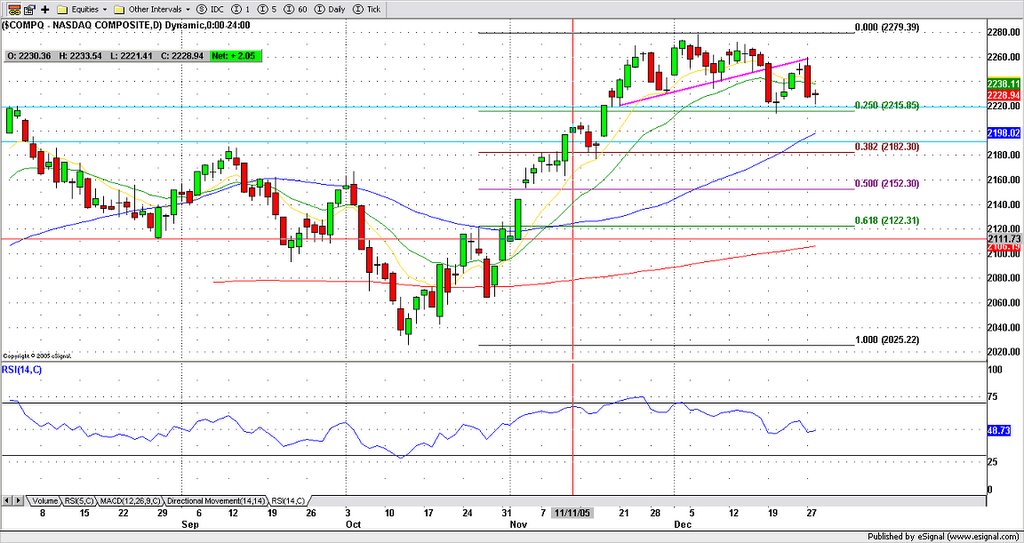The height and width of the screenshot is (543, 1024).
Task: Select the IDC symbol button
Action: [x=209, y=9]
